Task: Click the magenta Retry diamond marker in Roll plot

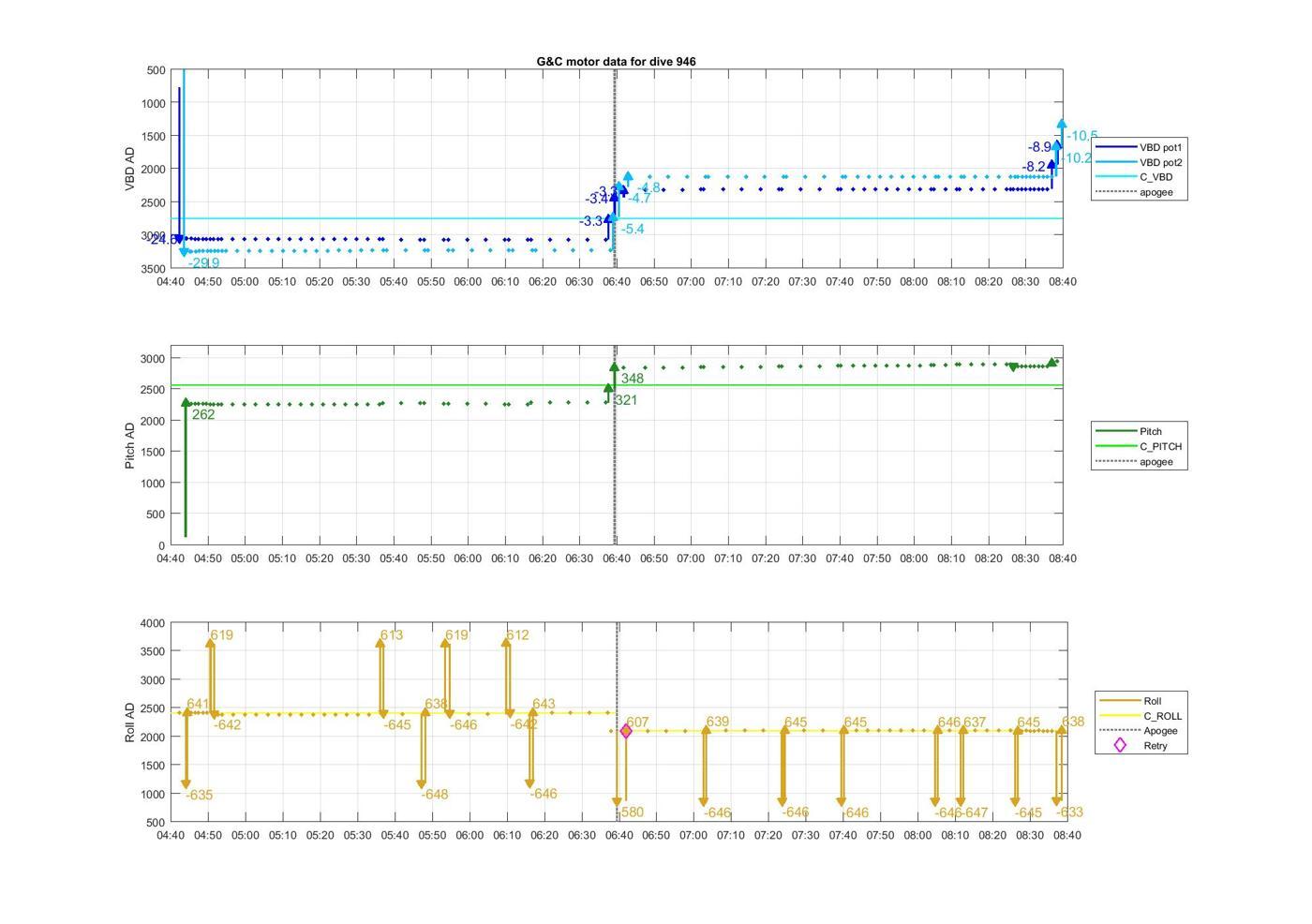Action: click(626, 731)
